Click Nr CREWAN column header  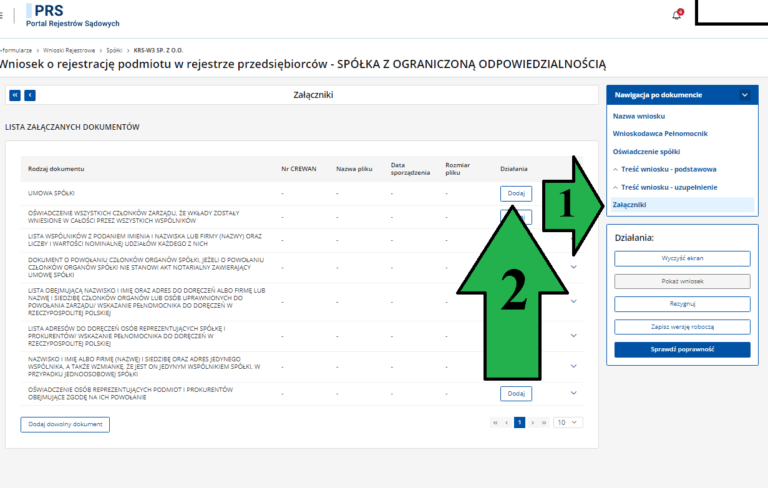point(299,169)
